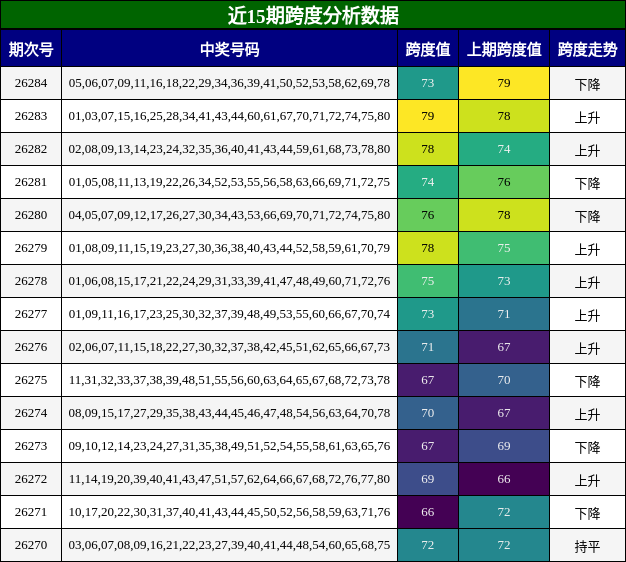Click previous span 72 in row 26271
Viewport: 626px width, 562px height.
[x=504, y=512]
